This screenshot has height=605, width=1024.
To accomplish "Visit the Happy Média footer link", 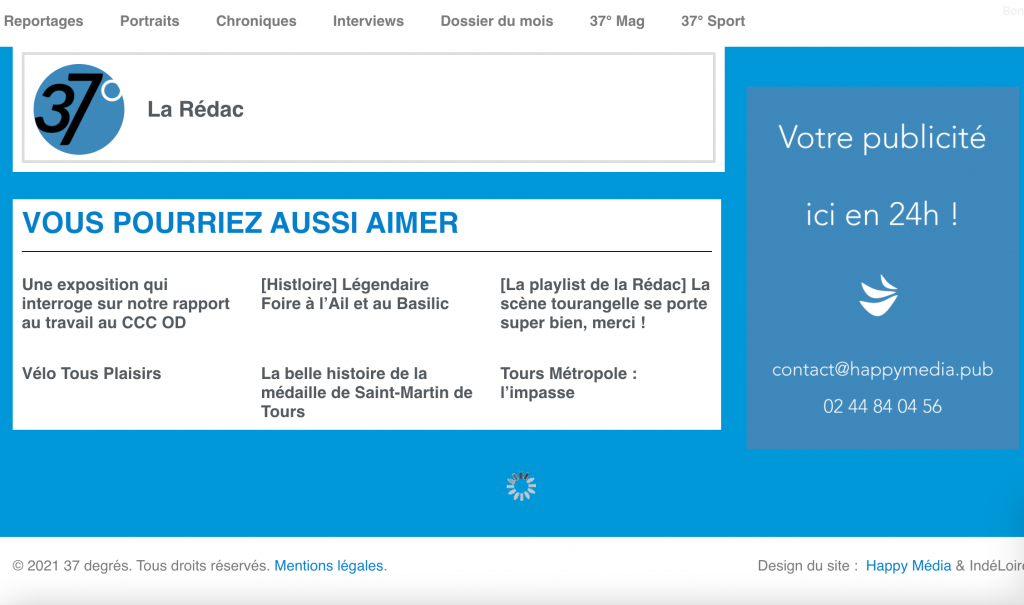I will [908, 566].
